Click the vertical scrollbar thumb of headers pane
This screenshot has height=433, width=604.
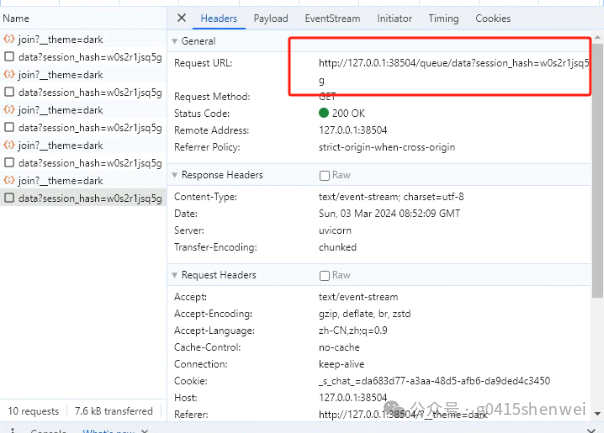[597, 170]
